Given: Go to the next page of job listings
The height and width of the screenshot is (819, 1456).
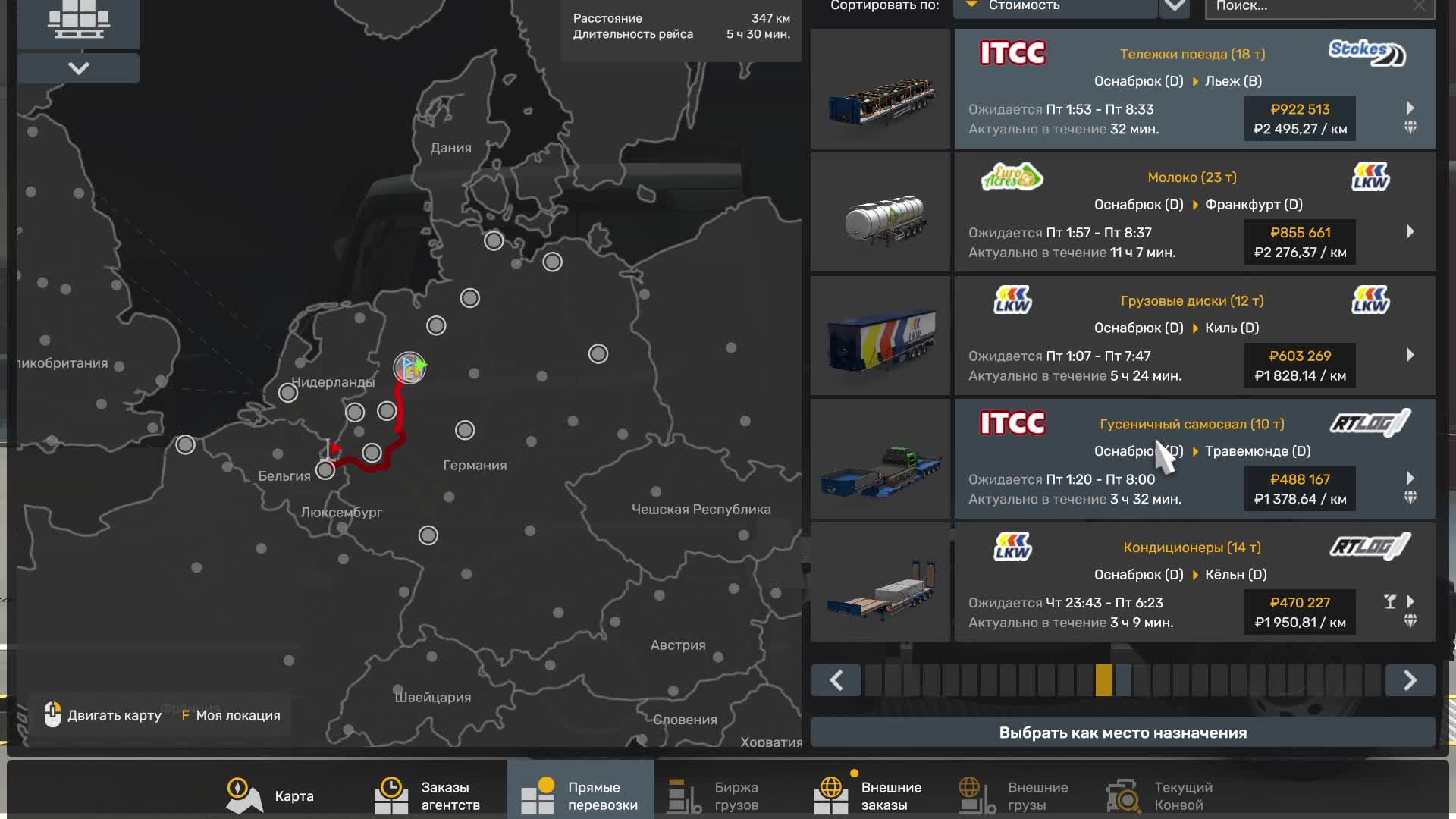Looking at the screenshot, I should [1409, 680].
